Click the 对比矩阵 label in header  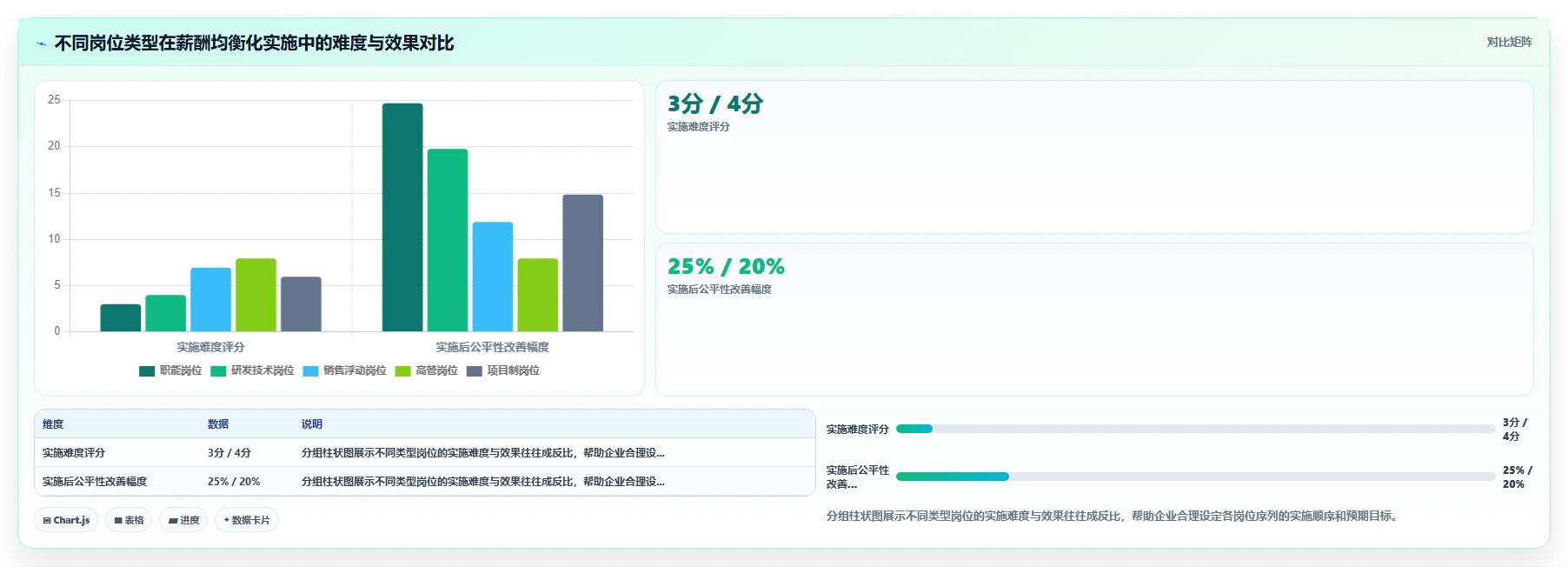(1509, 42)
